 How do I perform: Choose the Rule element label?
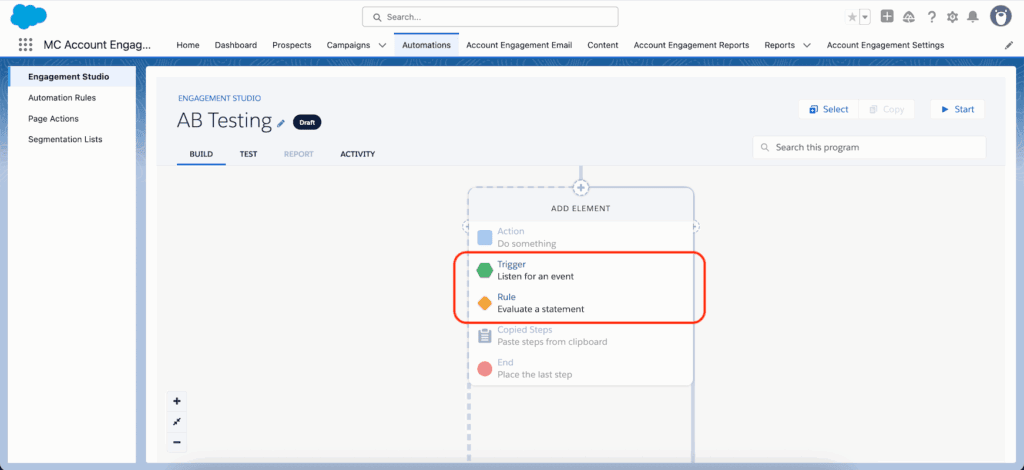[x=506, y=297]
